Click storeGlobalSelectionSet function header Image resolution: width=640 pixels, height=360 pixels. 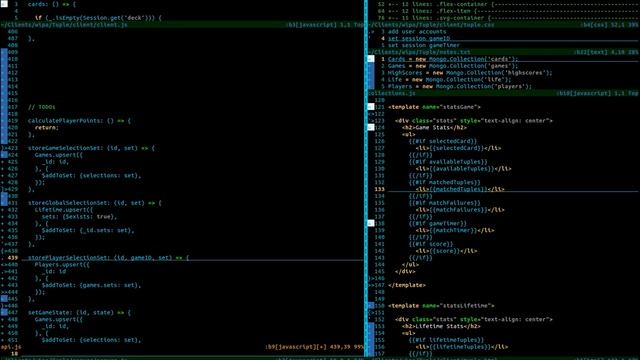tap(94, 203)
